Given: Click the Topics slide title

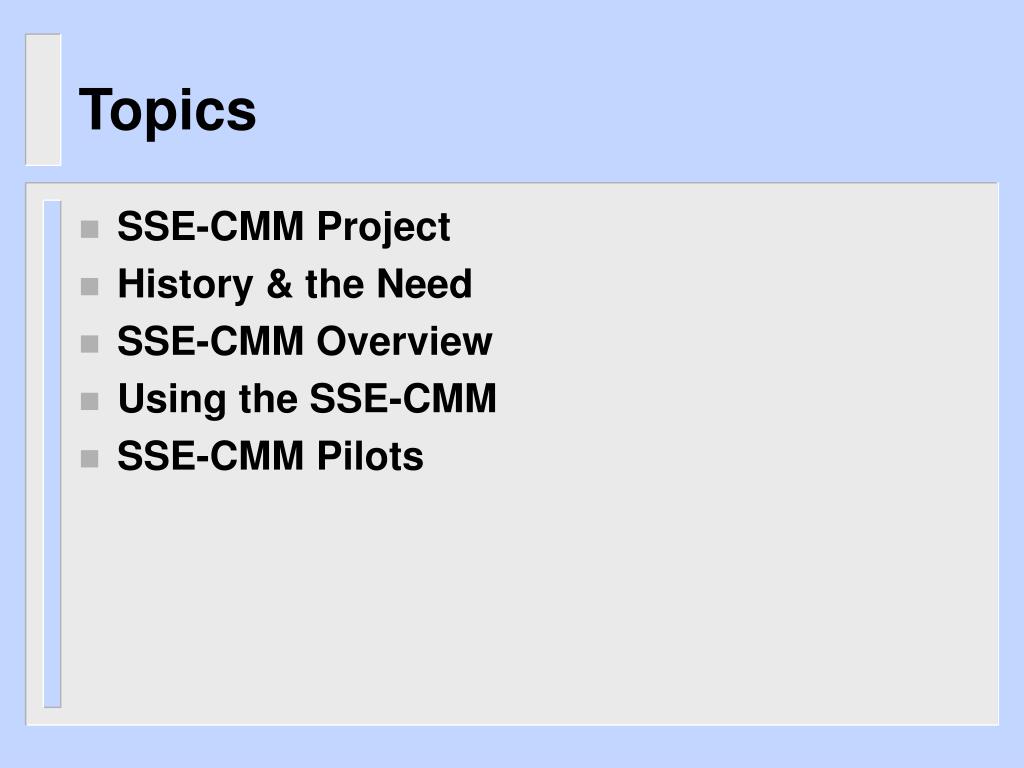Looking at the screenshot, I should tap(167, 111).
